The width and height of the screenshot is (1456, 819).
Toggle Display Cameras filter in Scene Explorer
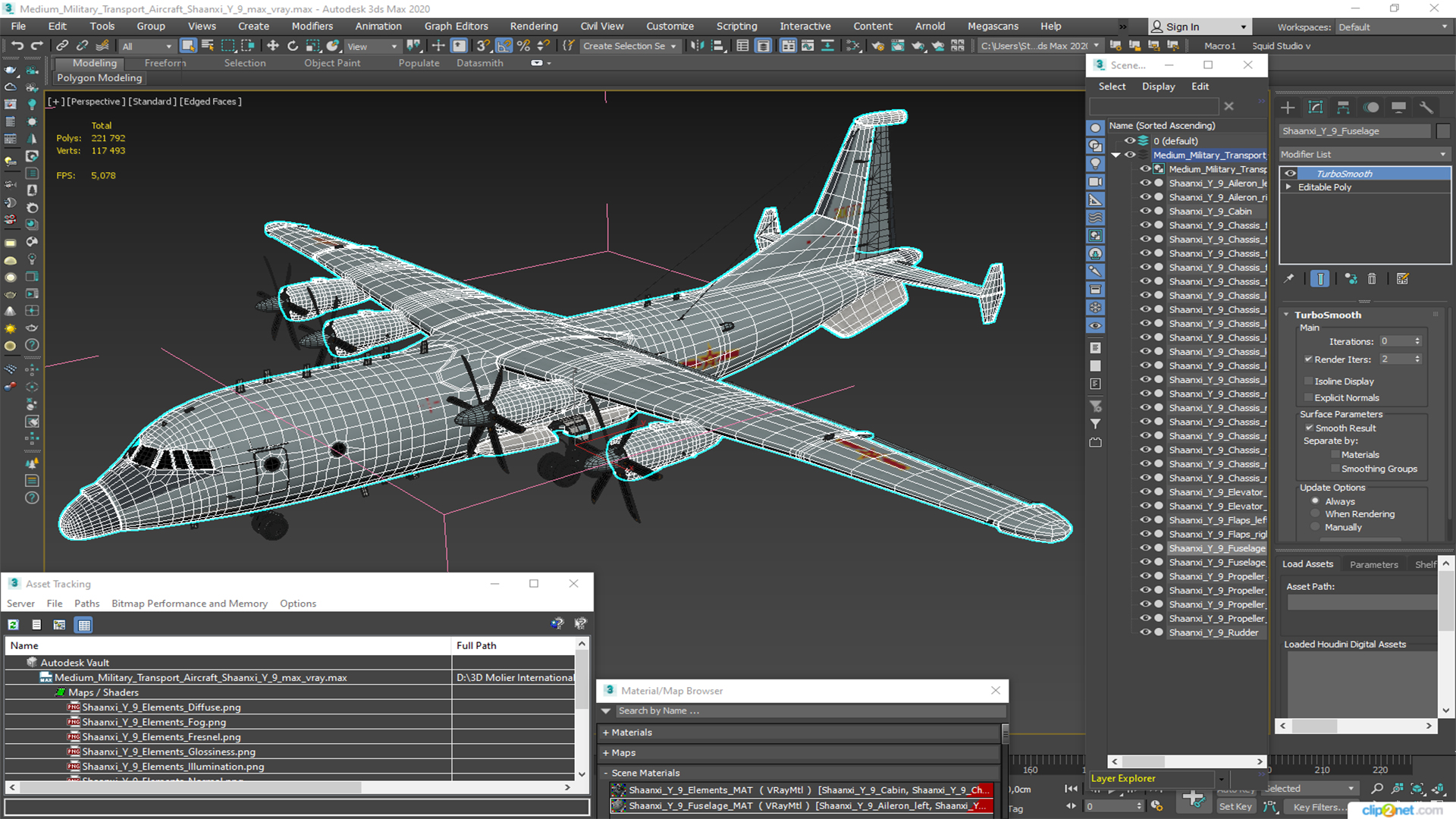pyautogui.click(x=1096, y=182)
